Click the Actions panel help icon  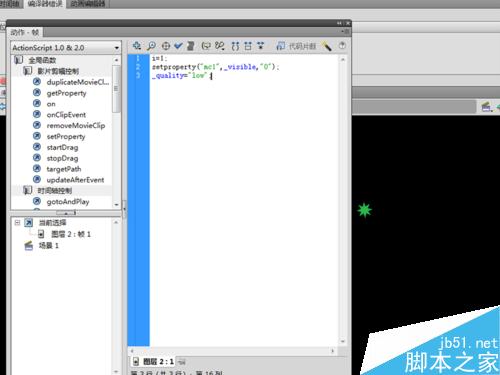click(342, 46)
